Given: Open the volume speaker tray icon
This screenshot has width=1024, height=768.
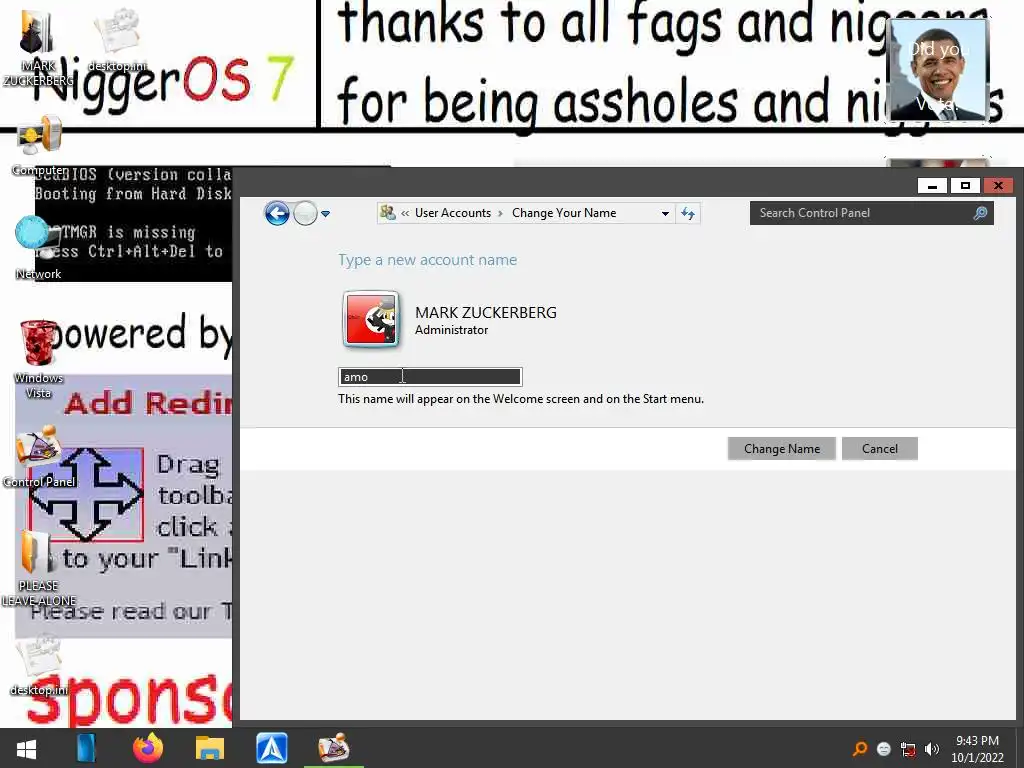Looking at the screenshot, I should point(932,749).
